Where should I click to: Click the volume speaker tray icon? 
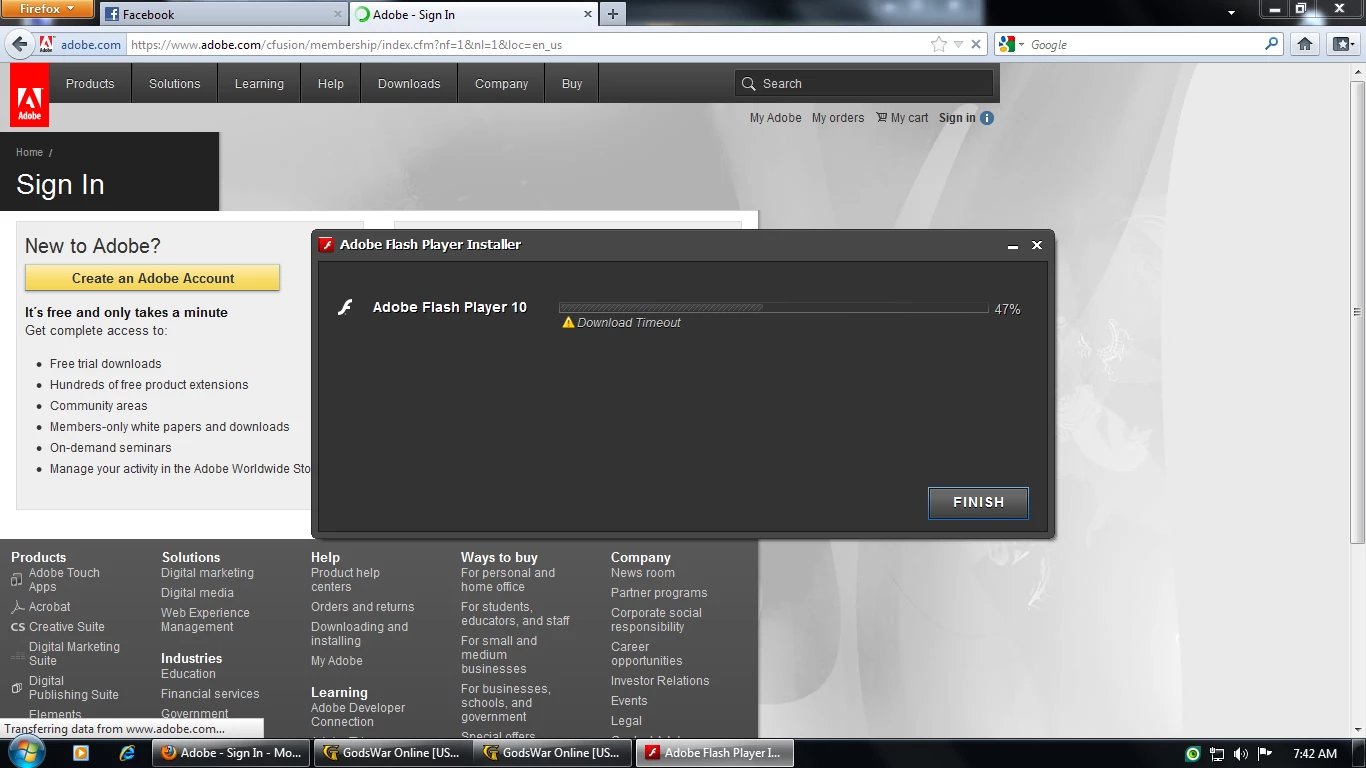click(1241, 754)
